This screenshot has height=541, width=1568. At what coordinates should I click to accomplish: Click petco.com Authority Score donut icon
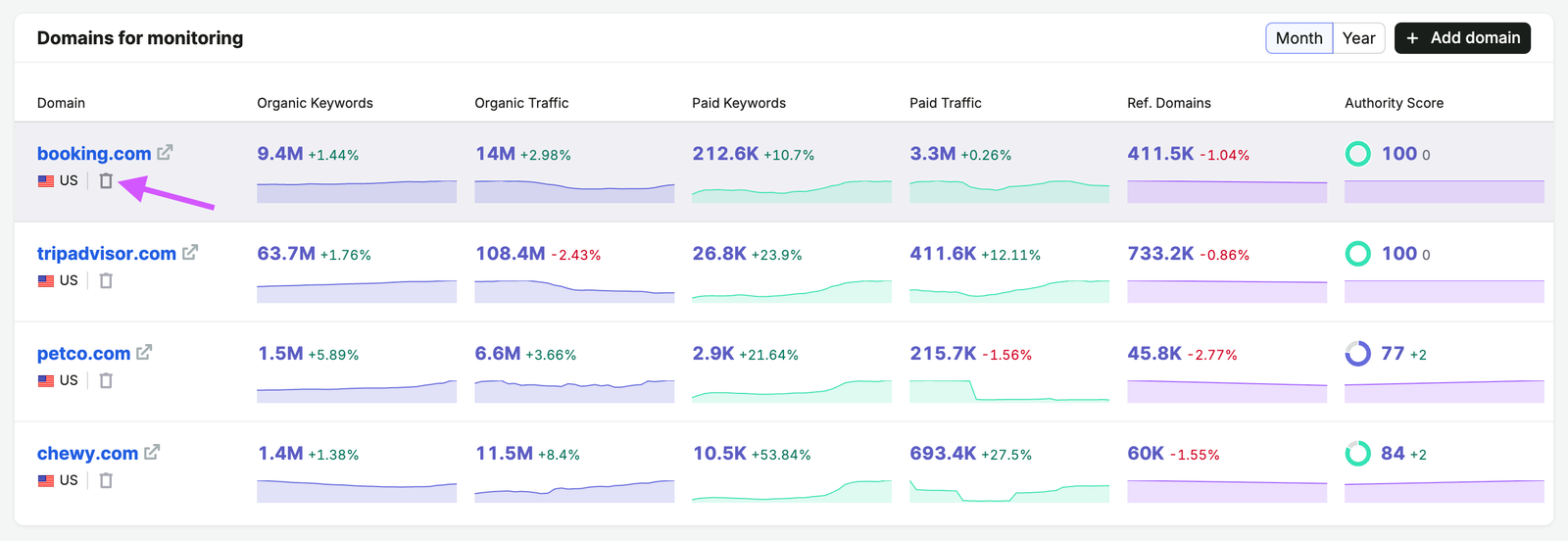1357,354
